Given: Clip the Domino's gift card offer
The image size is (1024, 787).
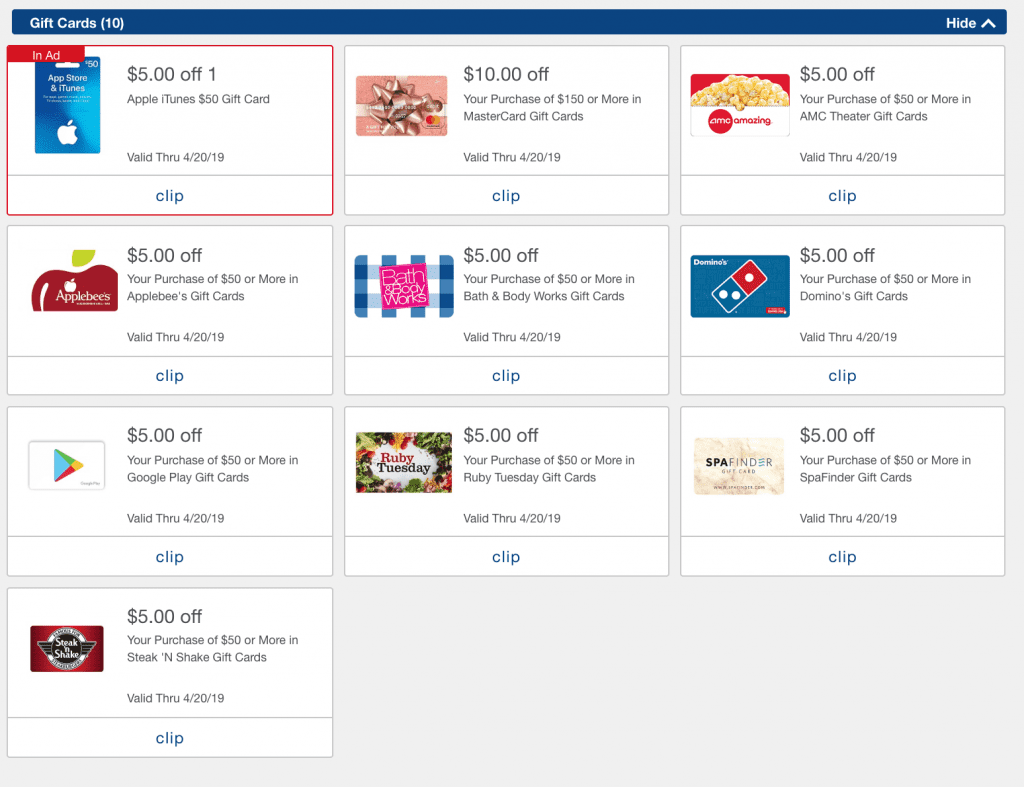Looking at the screenshot, I should [x=842, y=376].
